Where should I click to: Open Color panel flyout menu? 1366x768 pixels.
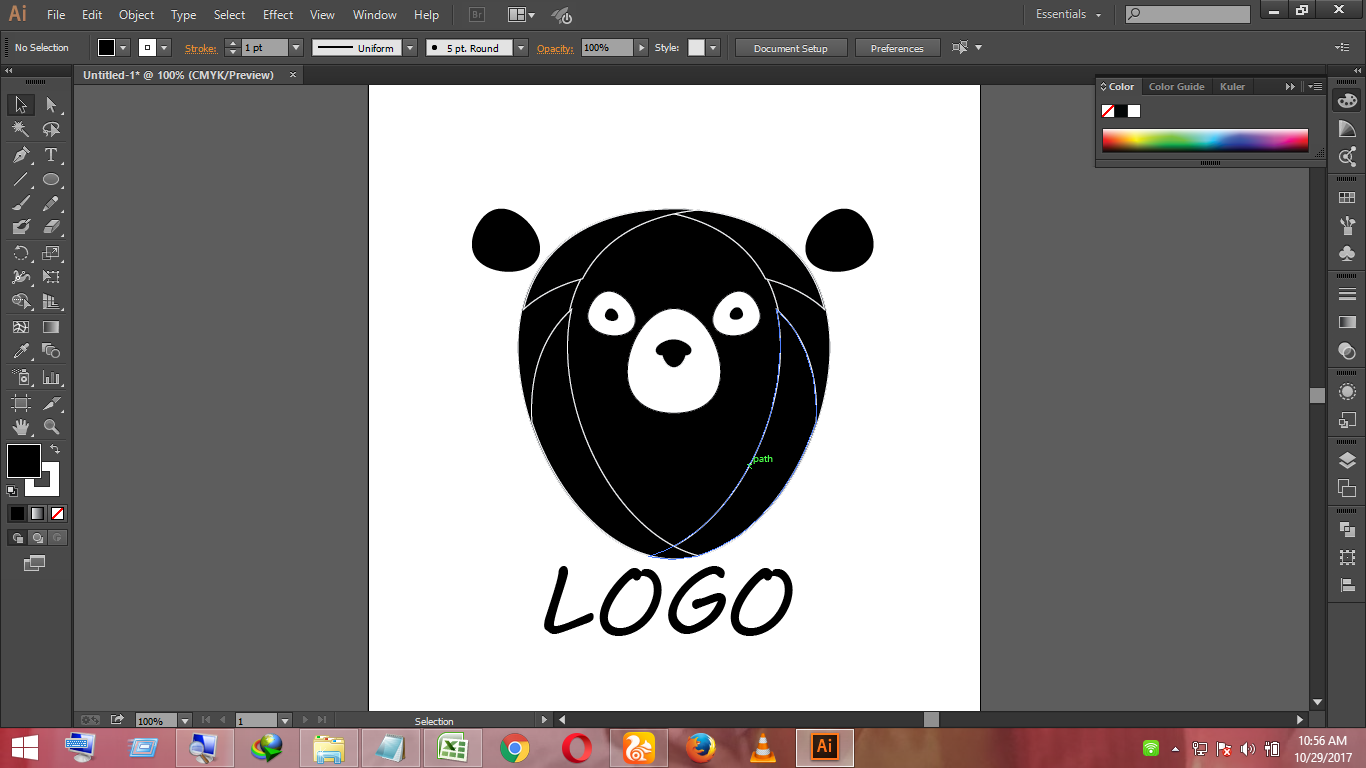[x=1314, y=87]
